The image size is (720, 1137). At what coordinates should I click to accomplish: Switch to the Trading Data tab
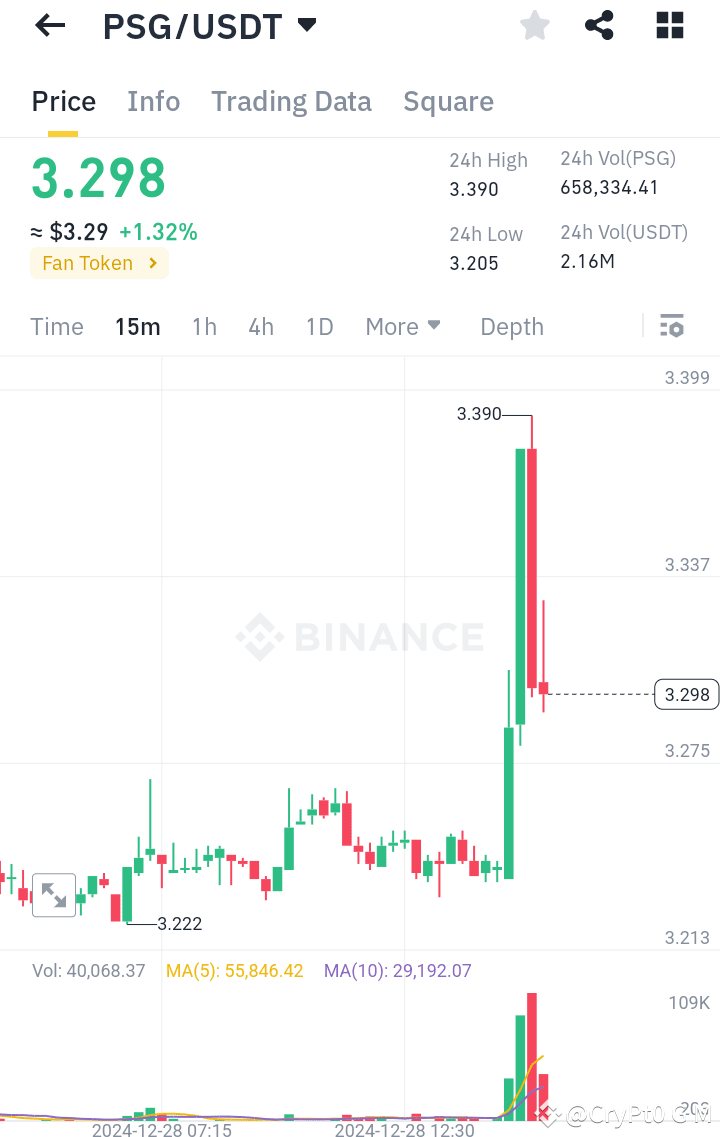tap(291, 101)
